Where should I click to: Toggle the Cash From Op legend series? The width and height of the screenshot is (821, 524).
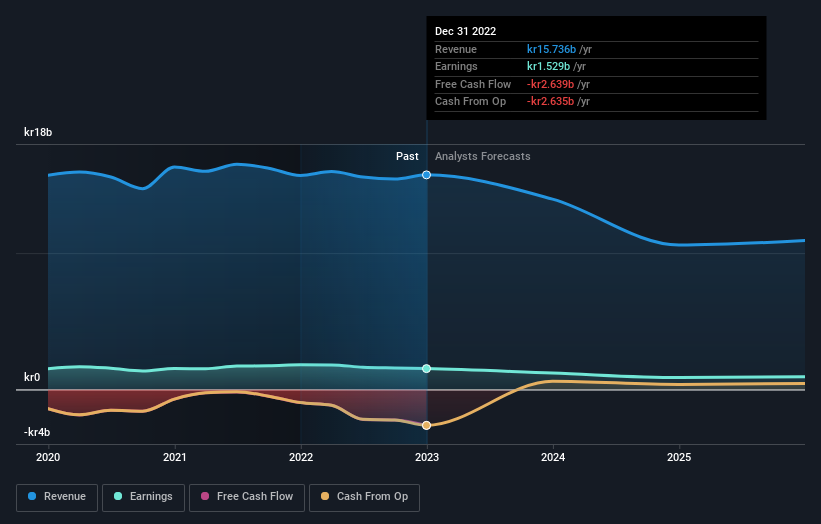click(x=364, y=497)
